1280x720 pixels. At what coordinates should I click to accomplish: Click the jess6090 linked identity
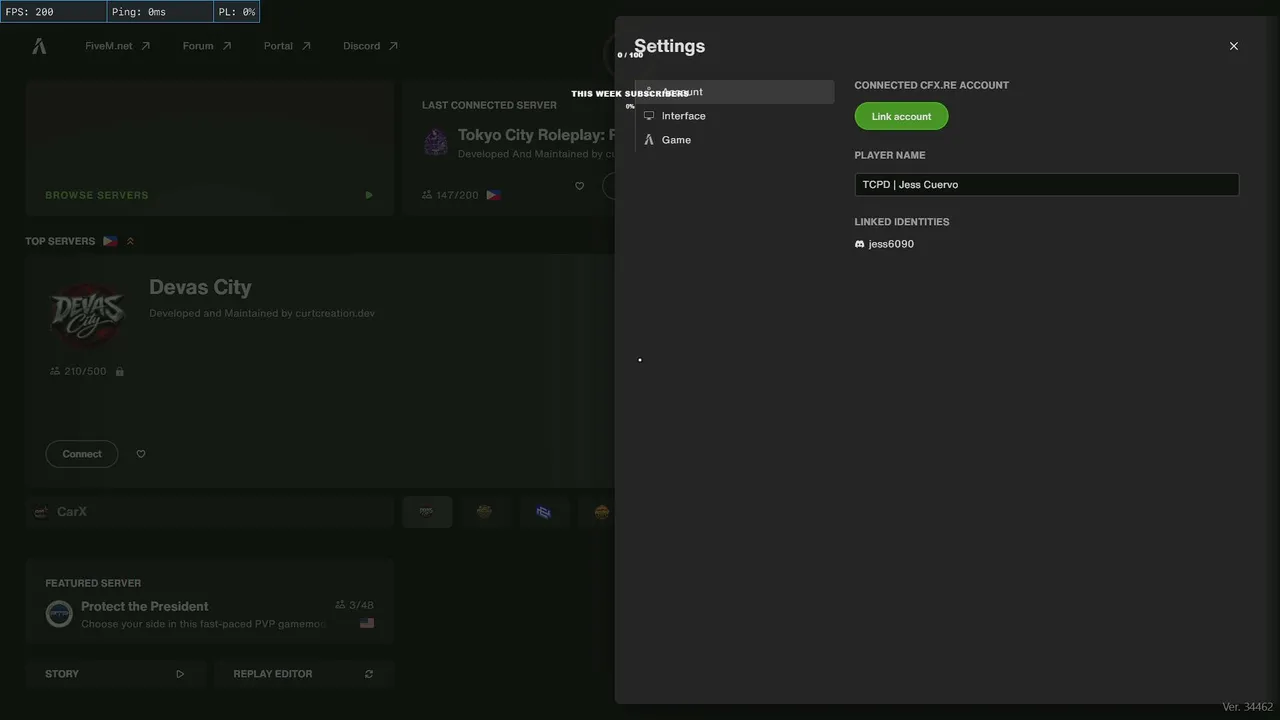(891, 244)
